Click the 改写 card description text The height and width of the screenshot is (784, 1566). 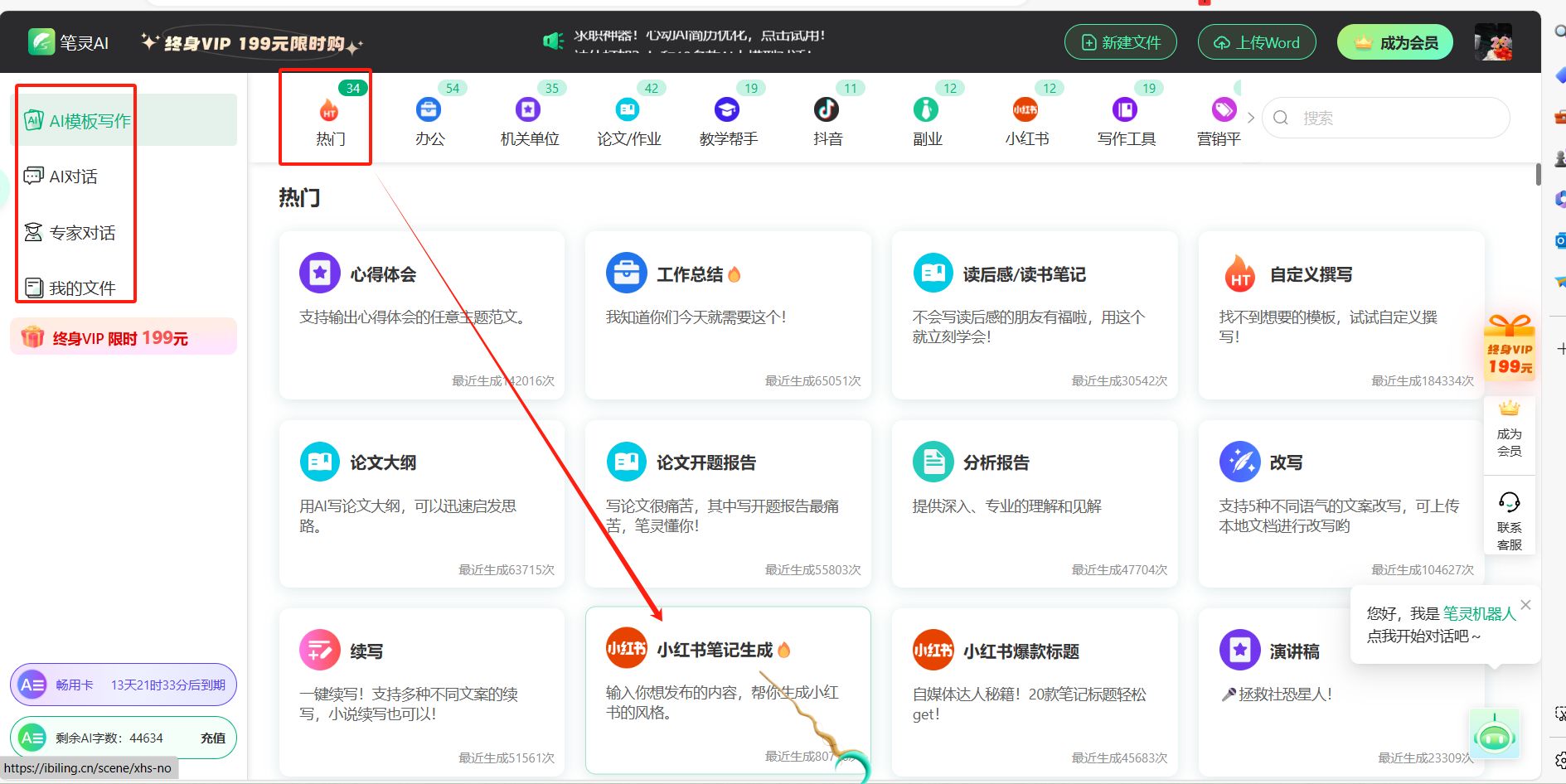(x=1339, y=515)
